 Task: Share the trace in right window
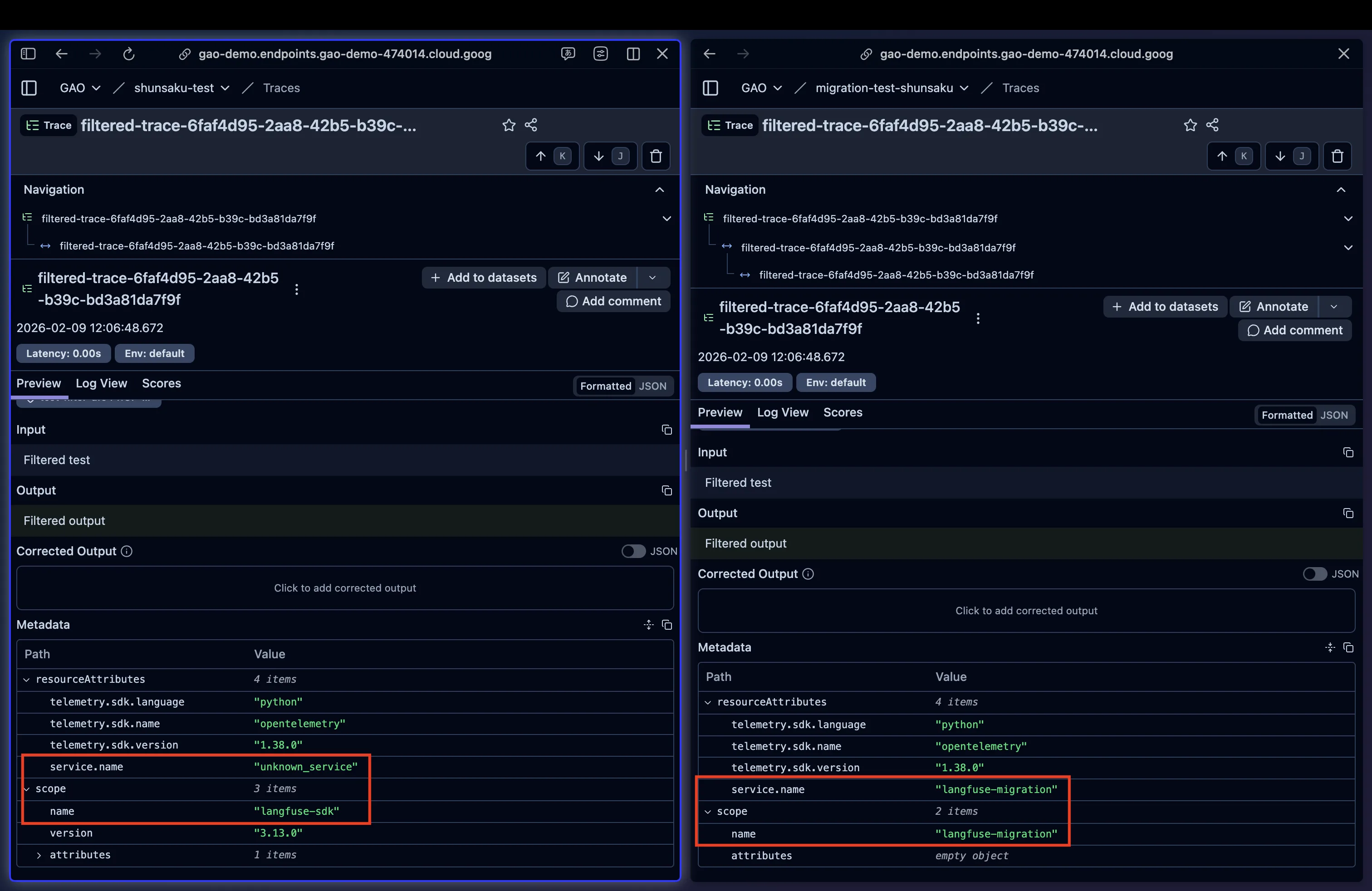click(x=1212, y=125)
